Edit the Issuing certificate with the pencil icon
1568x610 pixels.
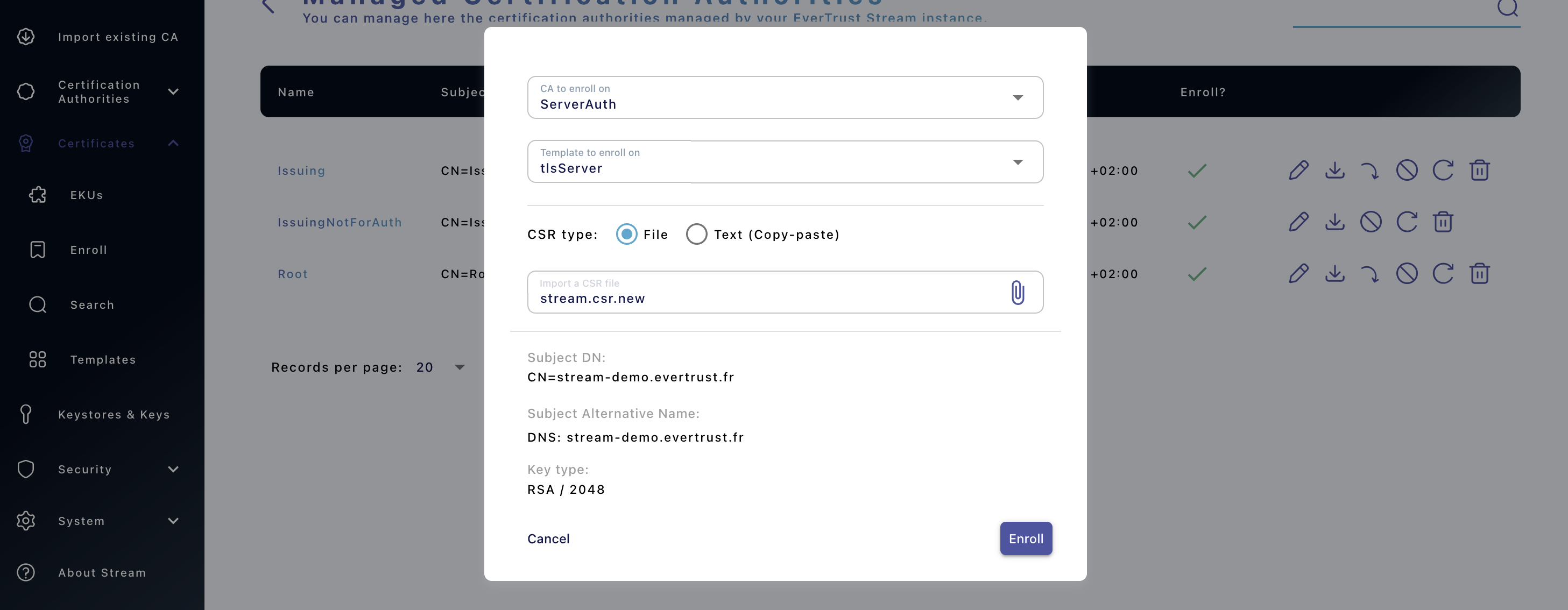pos(1298,171)
